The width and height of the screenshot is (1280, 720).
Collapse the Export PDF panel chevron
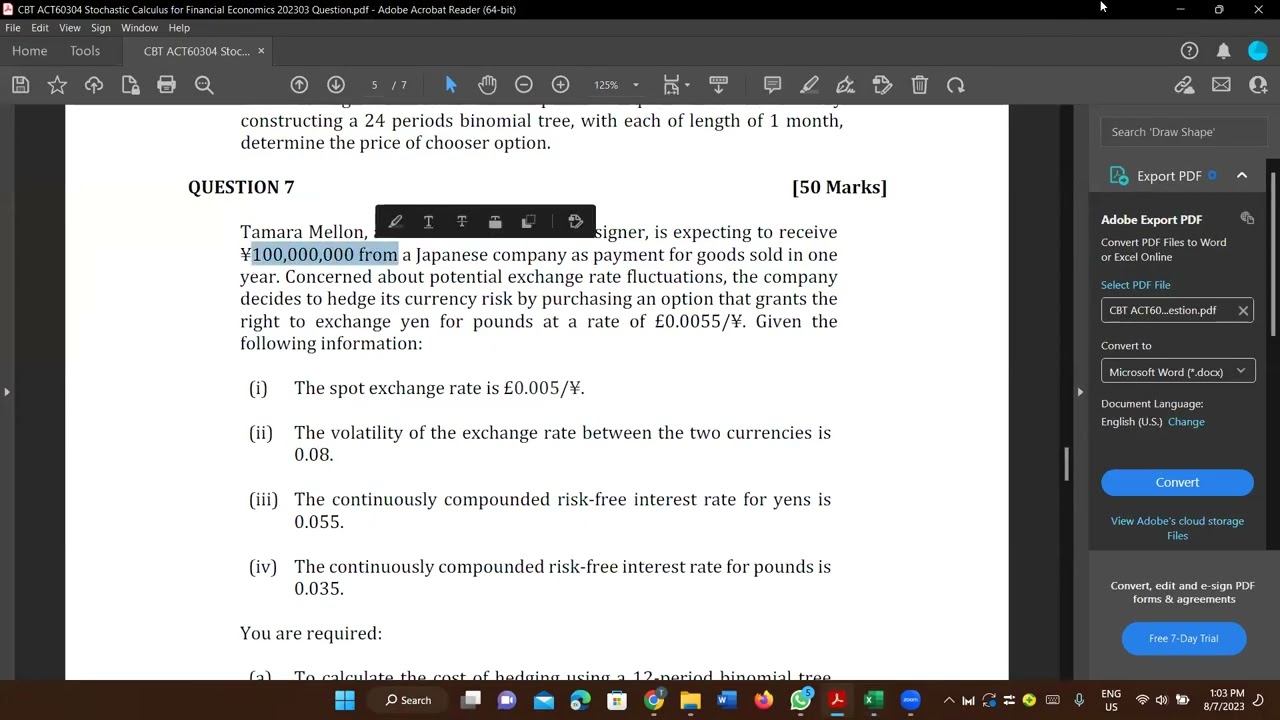point(1242,176)
